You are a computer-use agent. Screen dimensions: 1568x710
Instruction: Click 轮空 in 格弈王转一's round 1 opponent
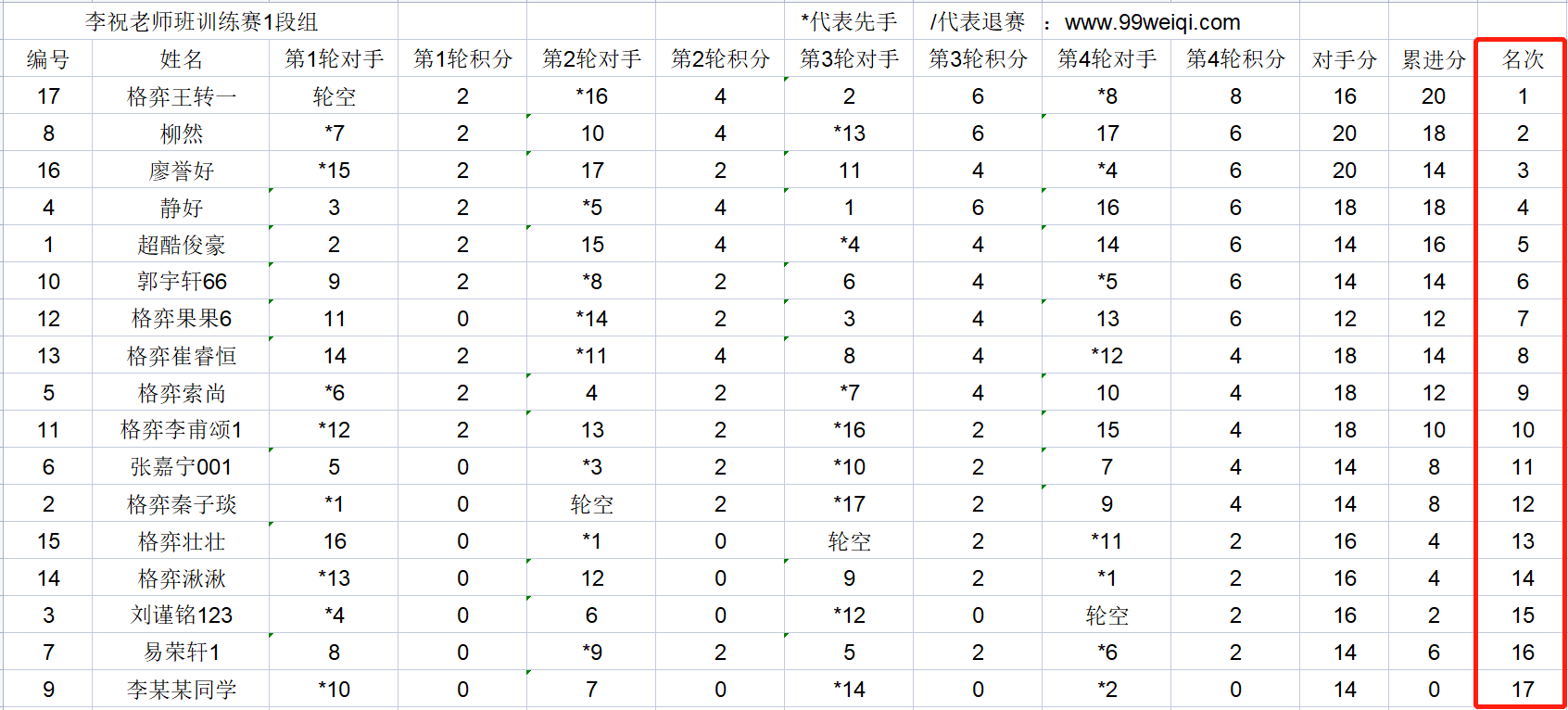(334, 96)
